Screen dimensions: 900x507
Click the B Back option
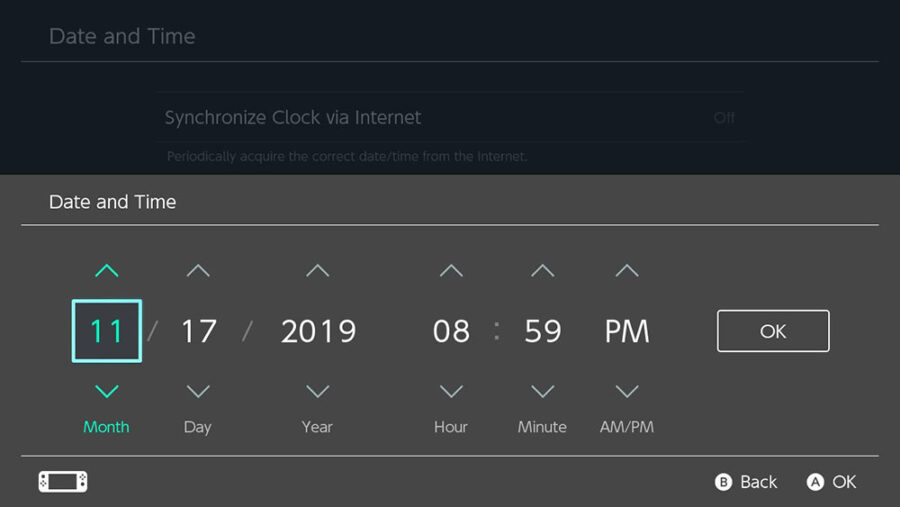pos(746,482)
